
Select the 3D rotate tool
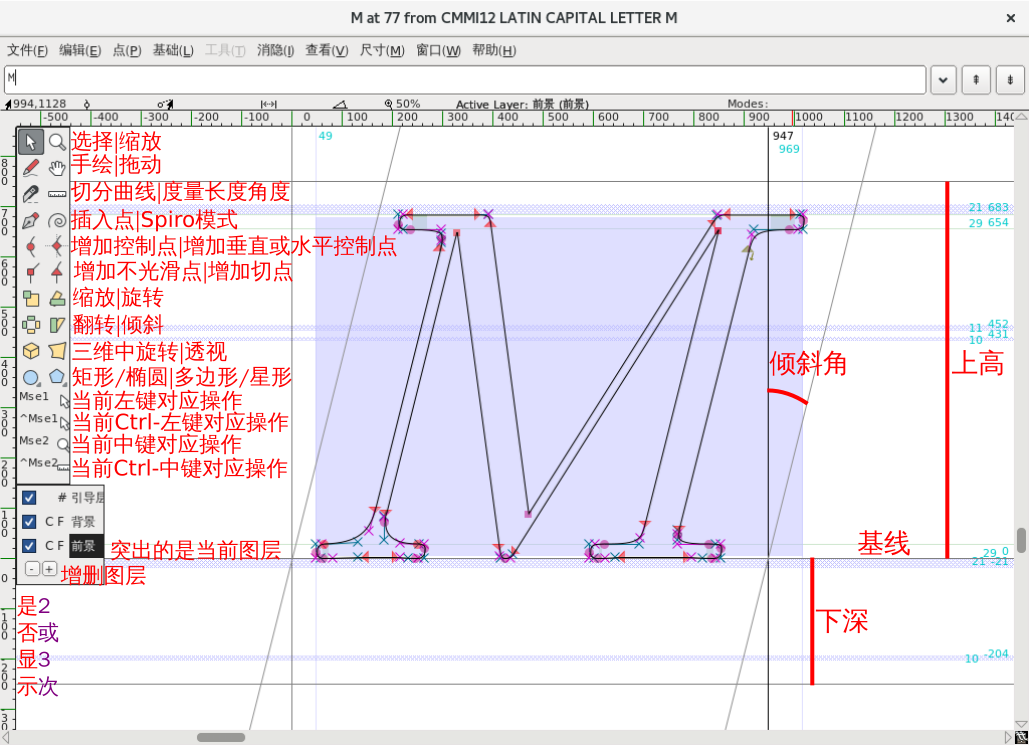point(31,350)
